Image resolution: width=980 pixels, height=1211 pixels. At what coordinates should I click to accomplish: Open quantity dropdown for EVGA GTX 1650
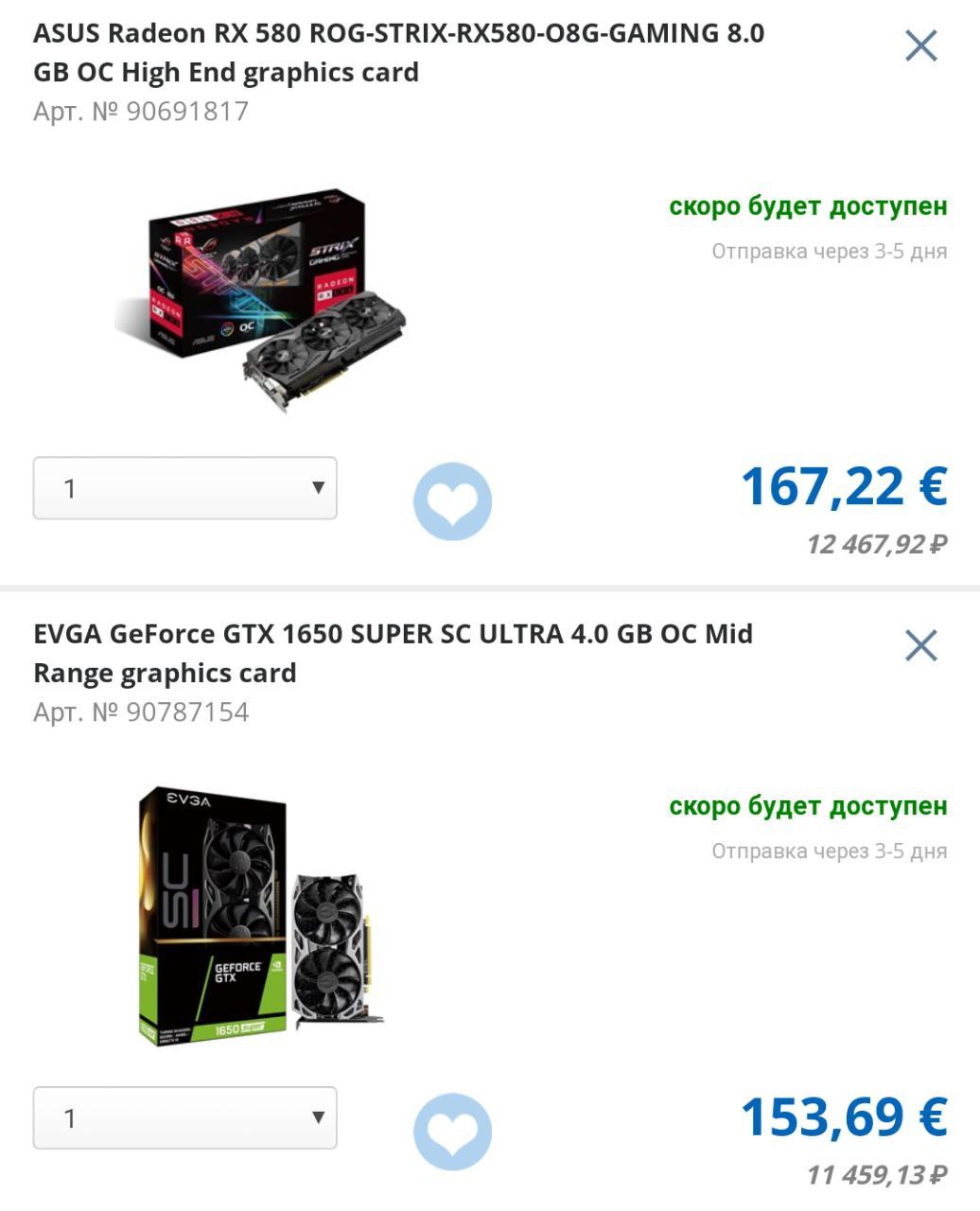[x=185, y=1118]
